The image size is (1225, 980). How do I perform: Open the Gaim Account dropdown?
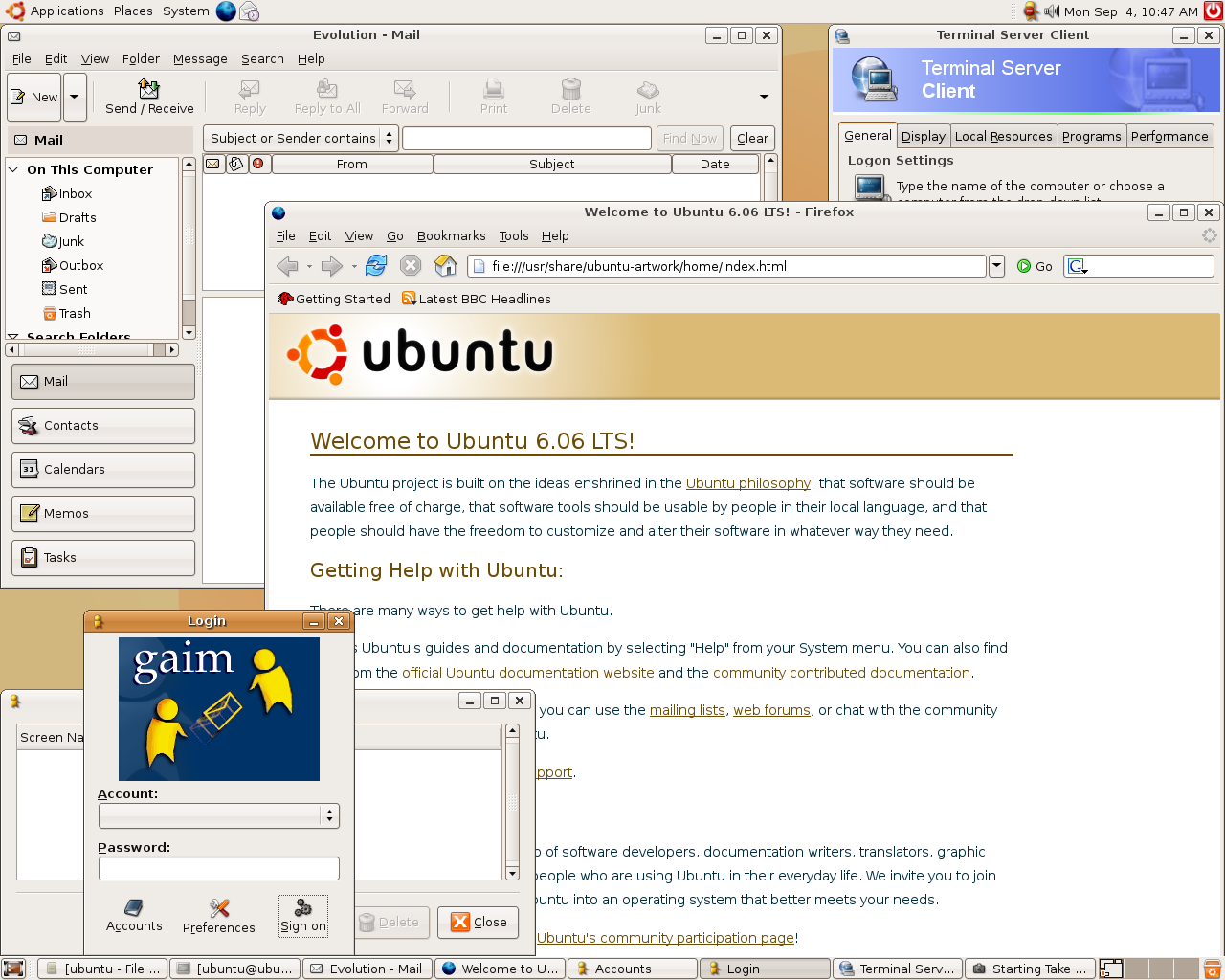[x=219, y=815]
